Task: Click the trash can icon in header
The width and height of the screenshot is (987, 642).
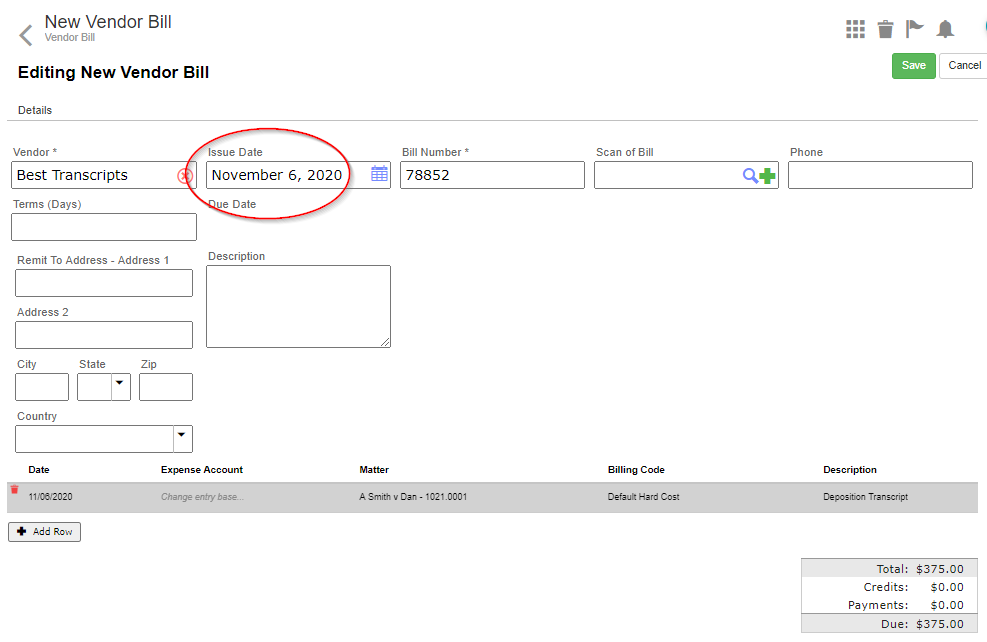Action: [885, 29]
